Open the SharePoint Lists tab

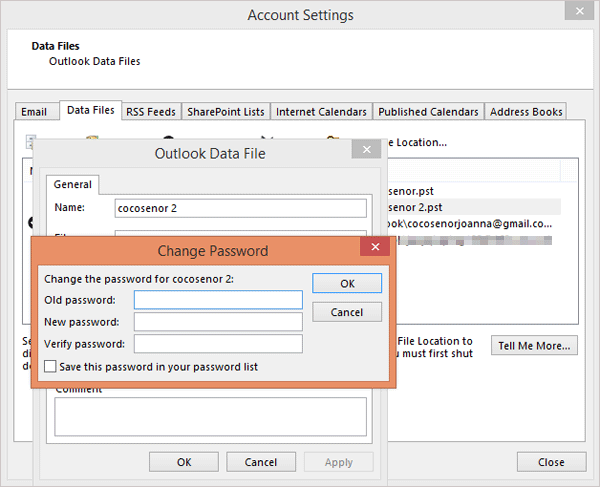(x=226, y=112)
